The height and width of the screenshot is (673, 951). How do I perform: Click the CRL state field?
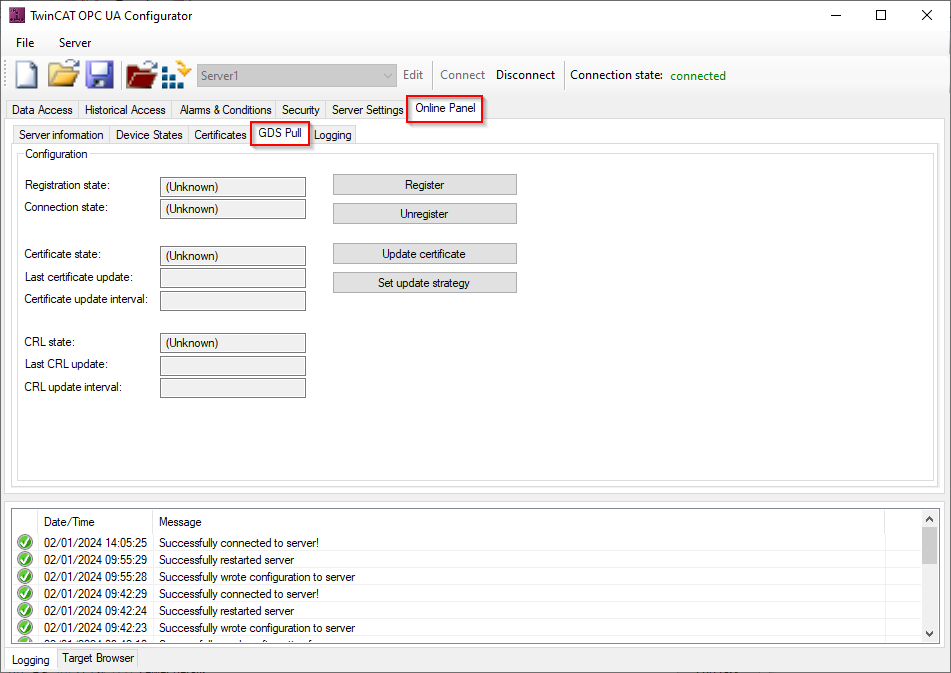point(233,343)
